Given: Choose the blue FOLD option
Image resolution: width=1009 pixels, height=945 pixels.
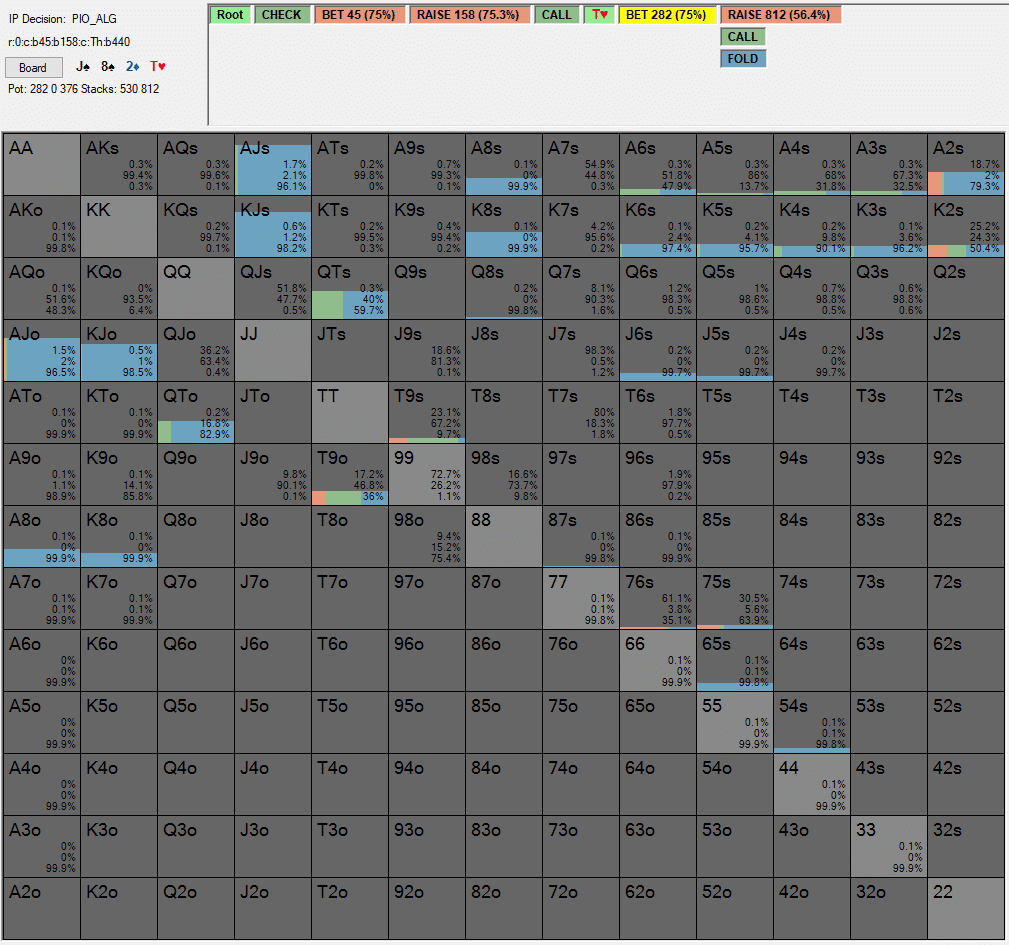Looking at the screenshot, I should [x=742, y=59].
